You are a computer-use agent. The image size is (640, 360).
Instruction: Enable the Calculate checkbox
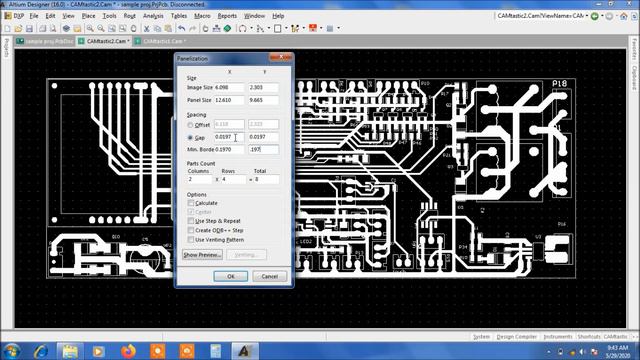(191, 203)
